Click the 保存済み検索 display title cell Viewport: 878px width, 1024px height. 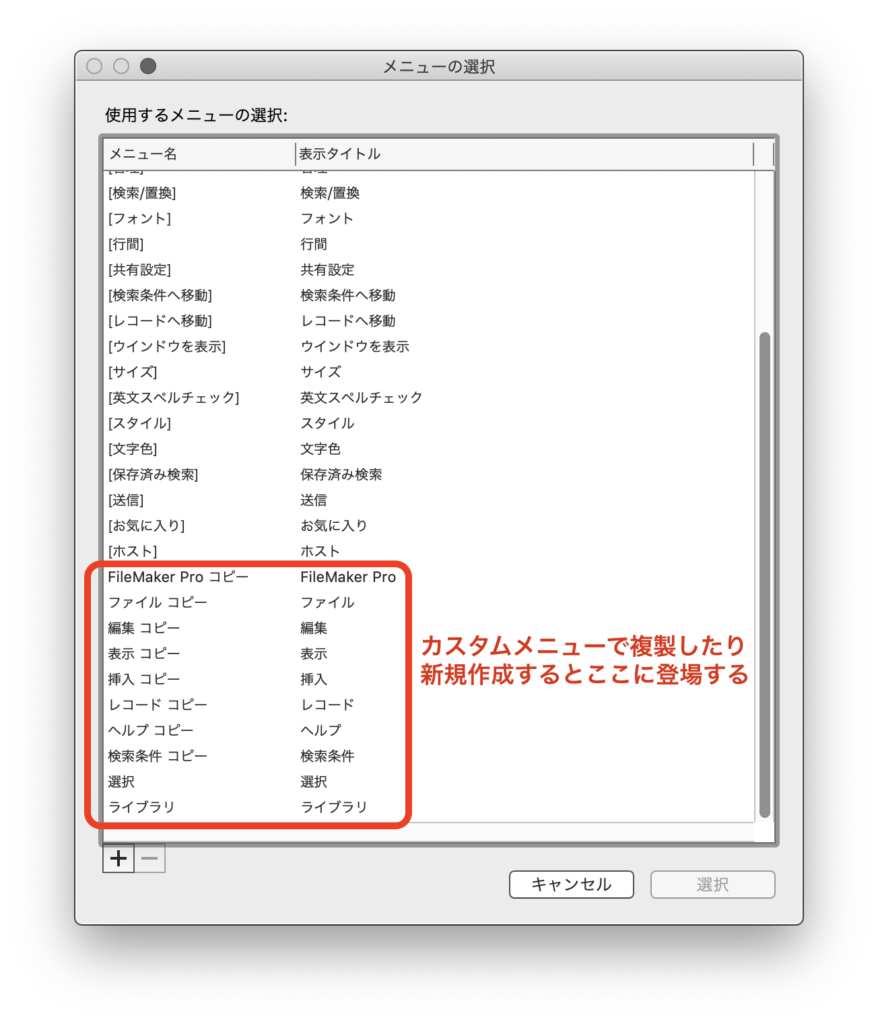pyautogui.click(x=341, y=474)
